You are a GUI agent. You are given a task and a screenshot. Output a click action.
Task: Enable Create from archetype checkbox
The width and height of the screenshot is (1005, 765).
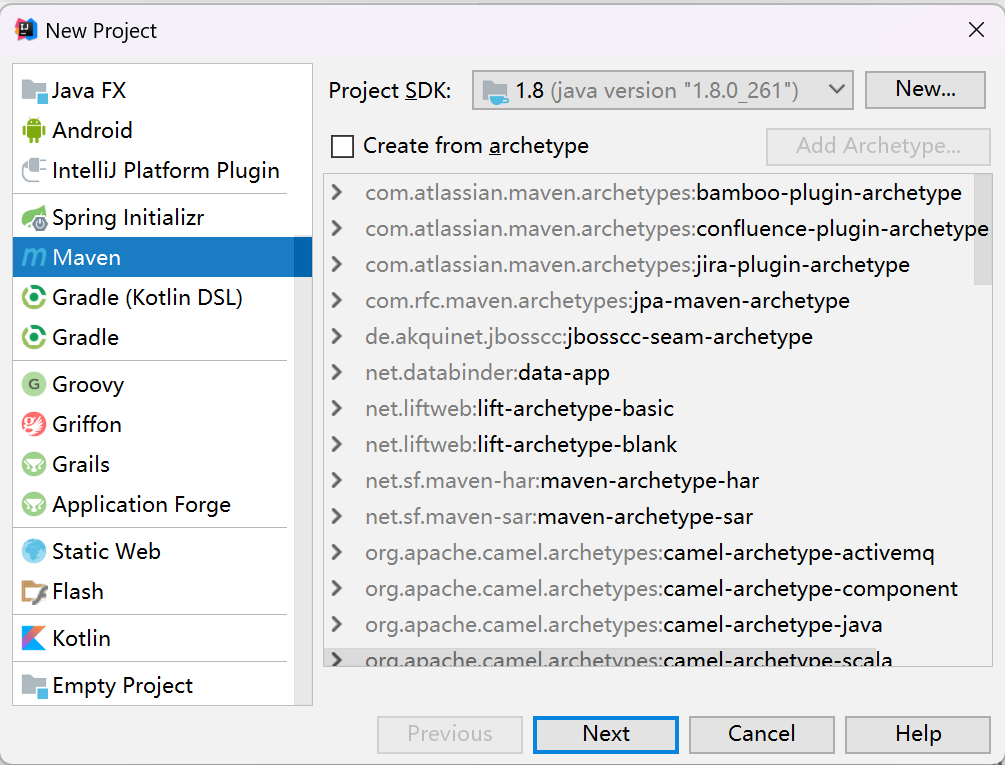[342, 146]
